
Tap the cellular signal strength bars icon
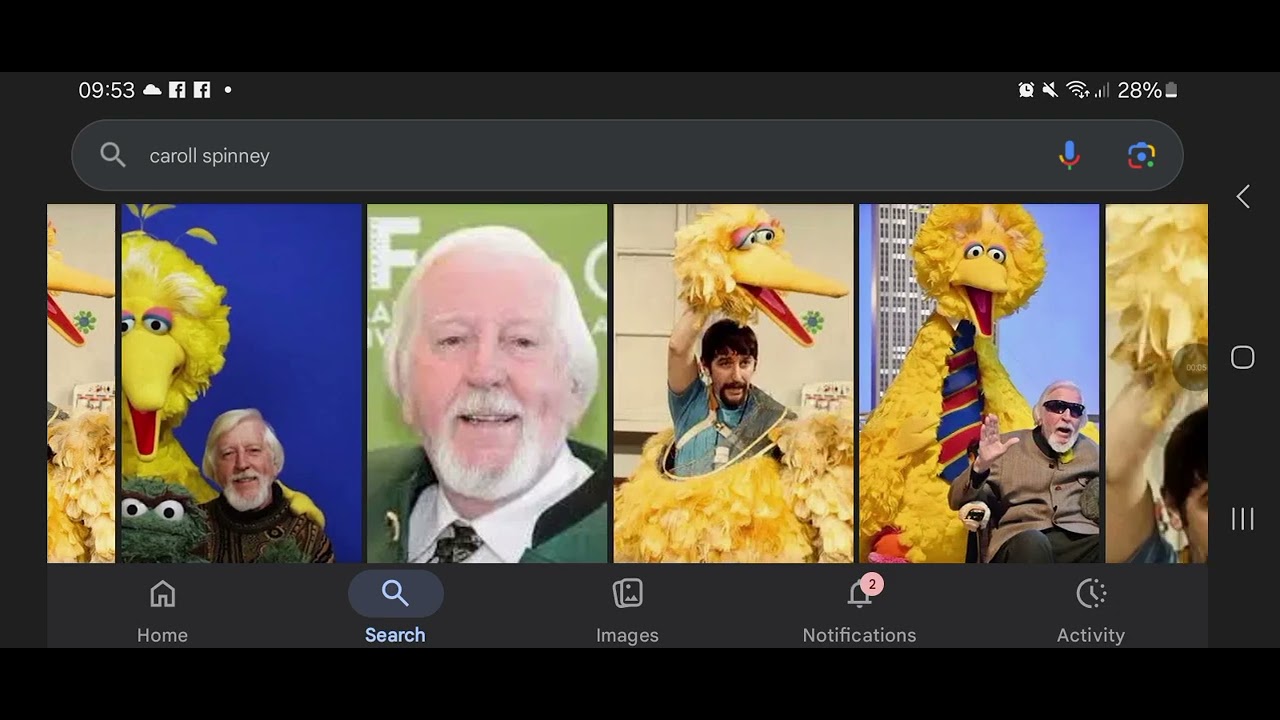click(1102, 90)
